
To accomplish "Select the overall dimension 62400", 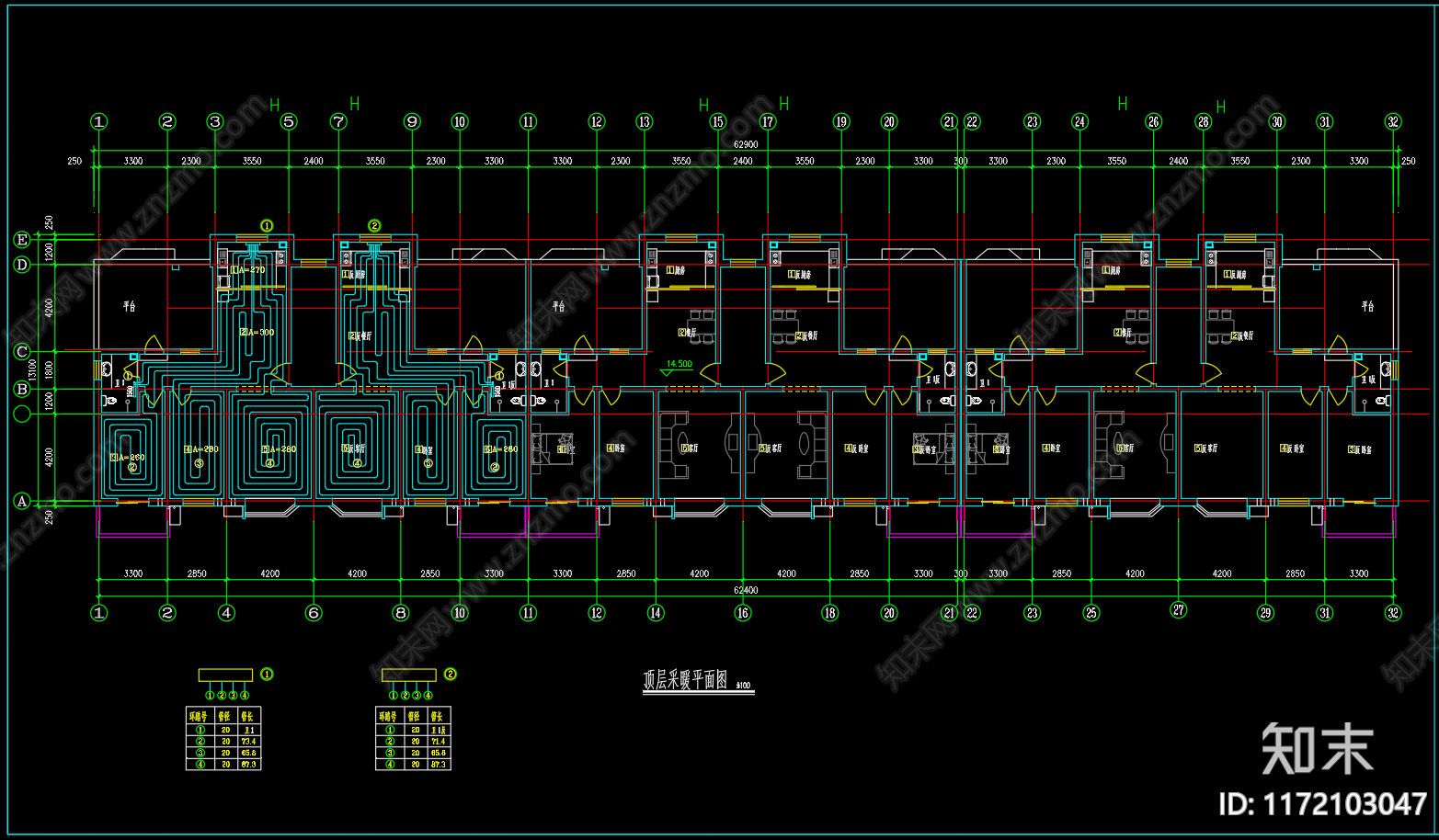I will (746, 590).
